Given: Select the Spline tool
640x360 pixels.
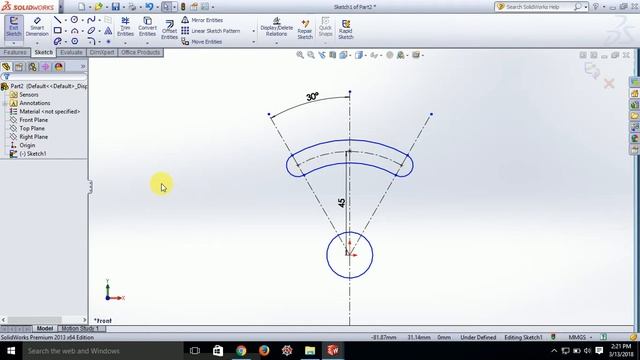Looking at the screenshot, I should coord(91,20).
